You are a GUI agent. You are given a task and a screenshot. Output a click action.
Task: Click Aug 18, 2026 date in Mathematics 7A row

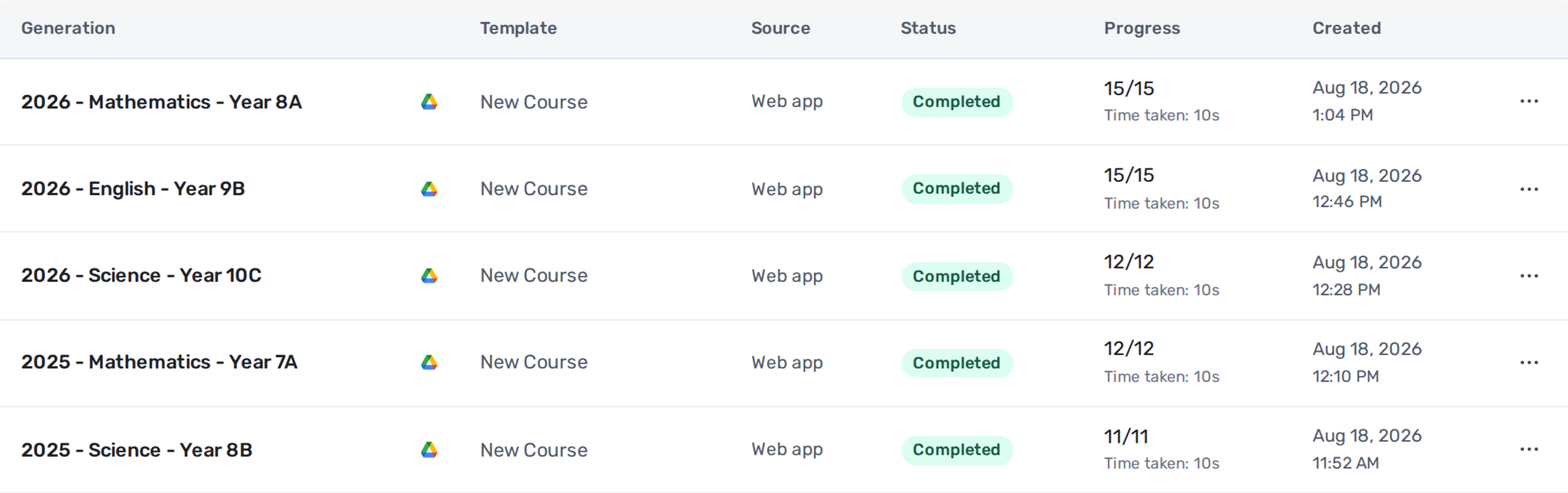(x=1367, y=349)
